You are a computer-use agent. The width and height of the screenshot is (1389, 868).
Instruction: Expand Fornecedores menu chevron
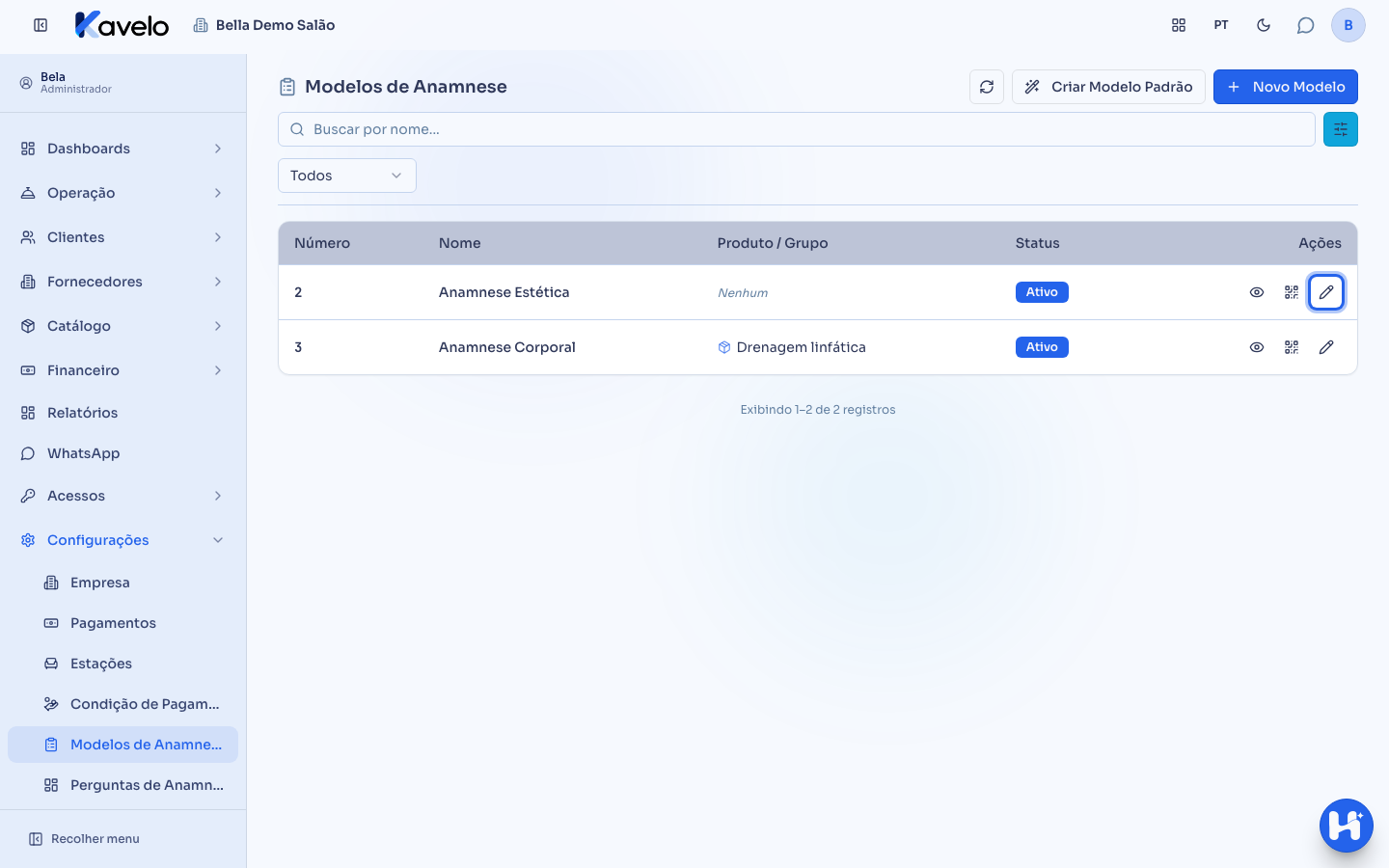(218, 282)
